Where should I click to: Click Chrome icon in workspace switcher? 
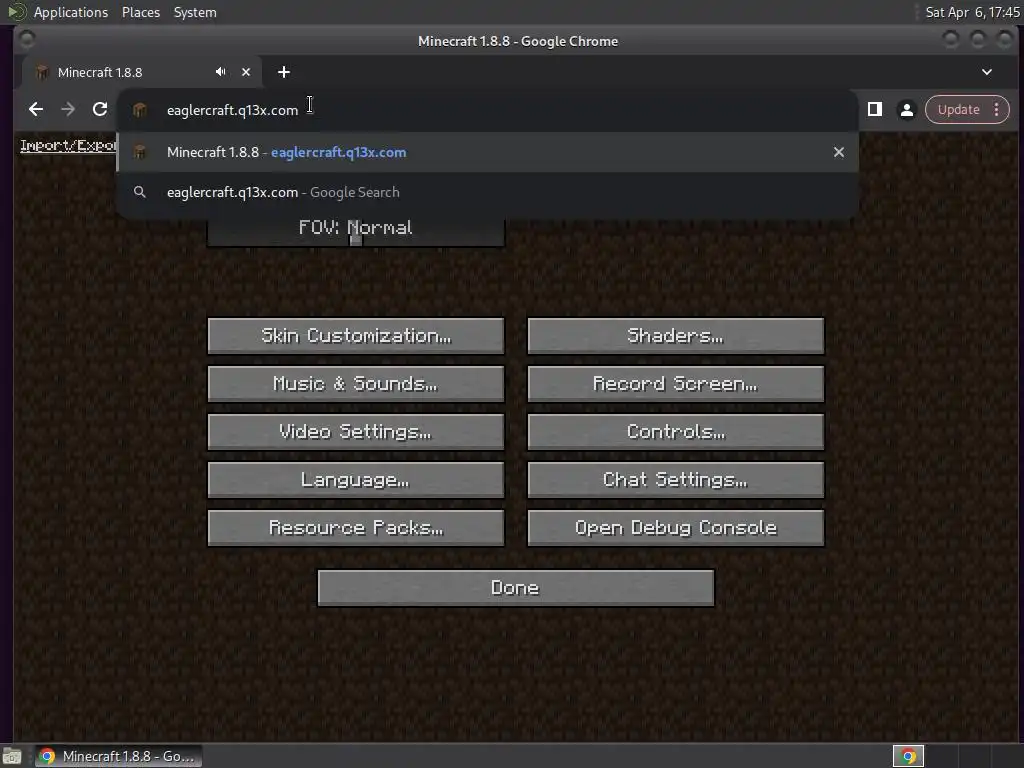click(908, 756)
